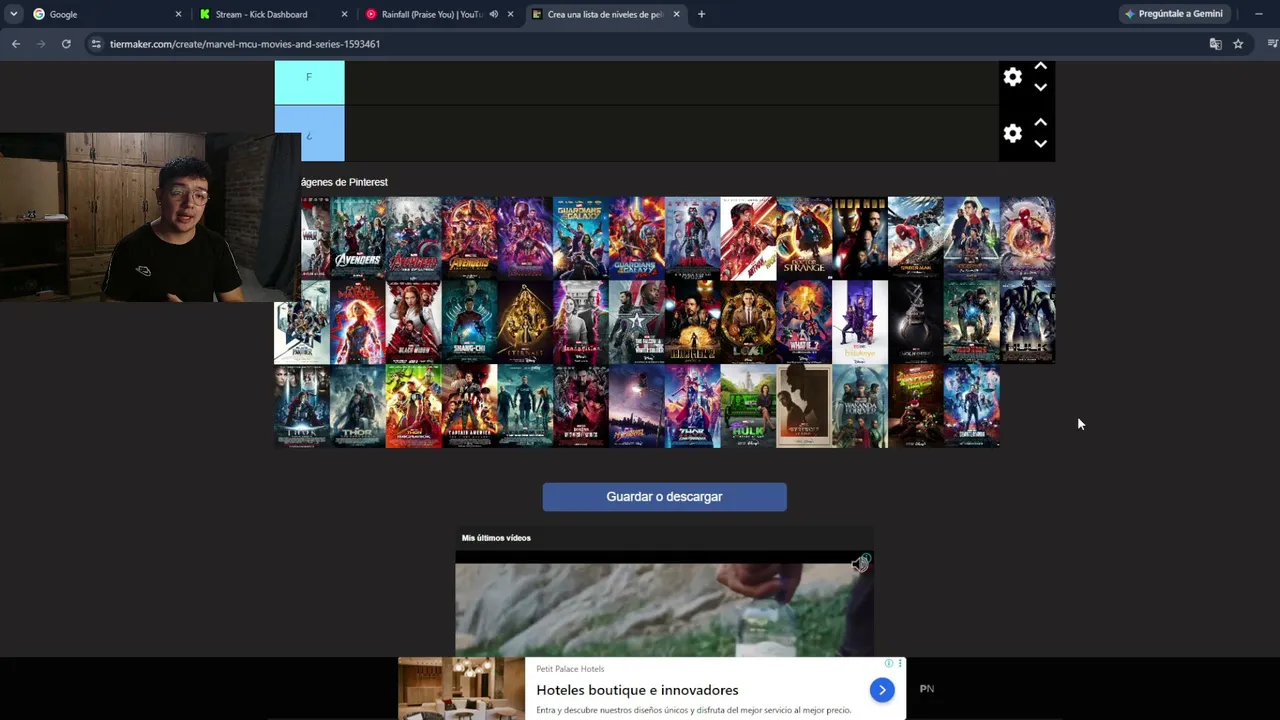This screenshot has width=1280, height=720.
Task: Open the media controls icon in toolbar
Action: (x=1272, y=44)
